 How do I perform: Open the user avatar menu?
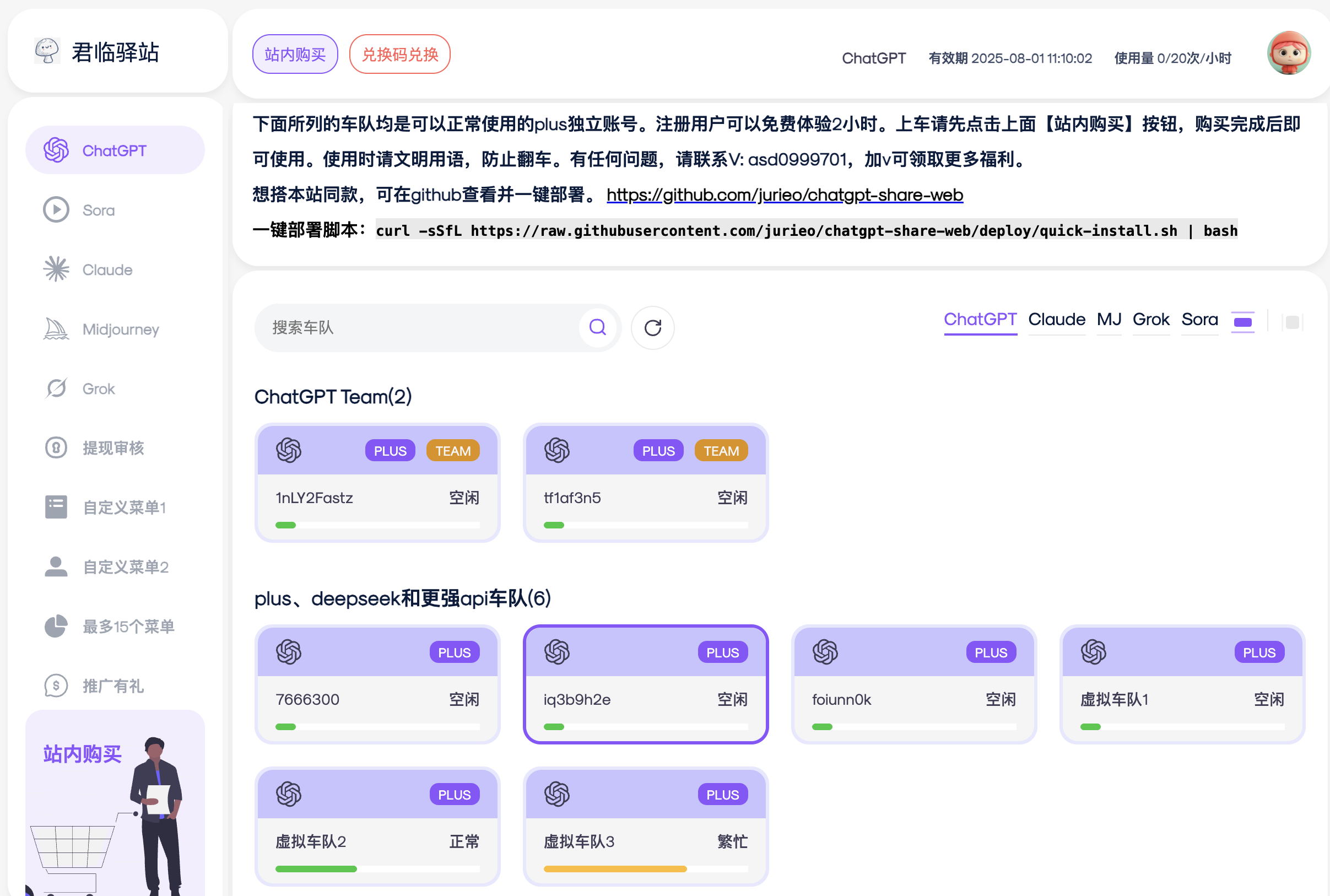1288,53
